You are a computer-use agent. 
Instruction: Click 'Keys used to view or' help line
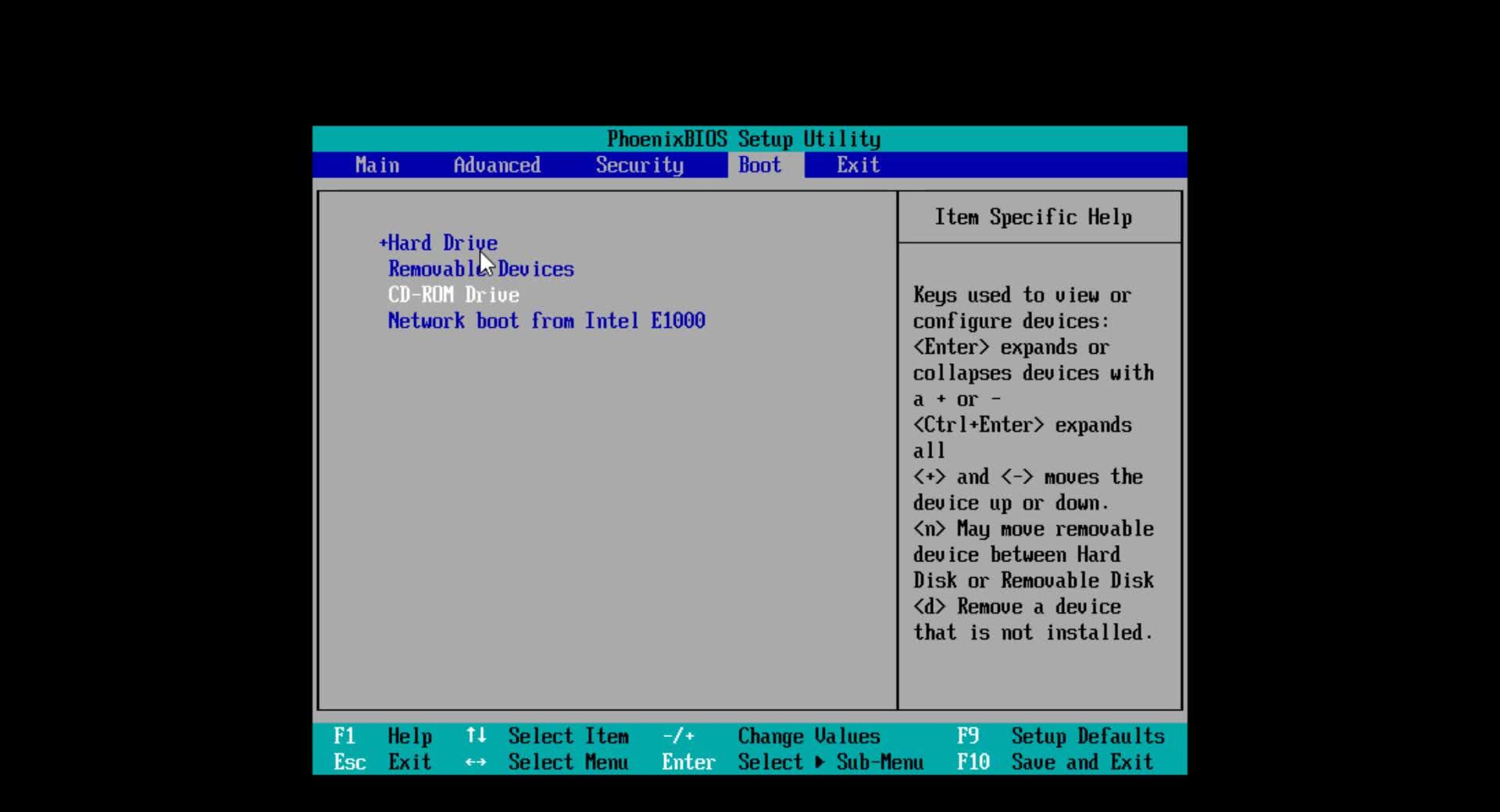coord(1022,295)
